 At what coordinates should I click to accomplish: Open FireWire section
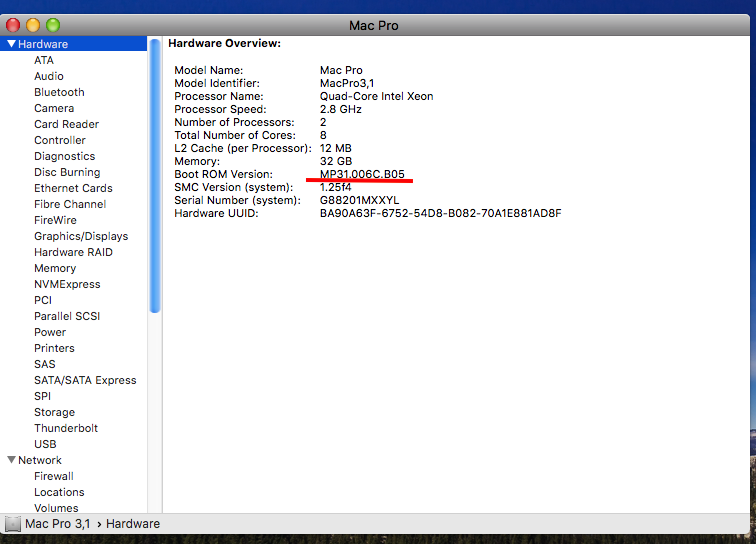click(55, 220)
